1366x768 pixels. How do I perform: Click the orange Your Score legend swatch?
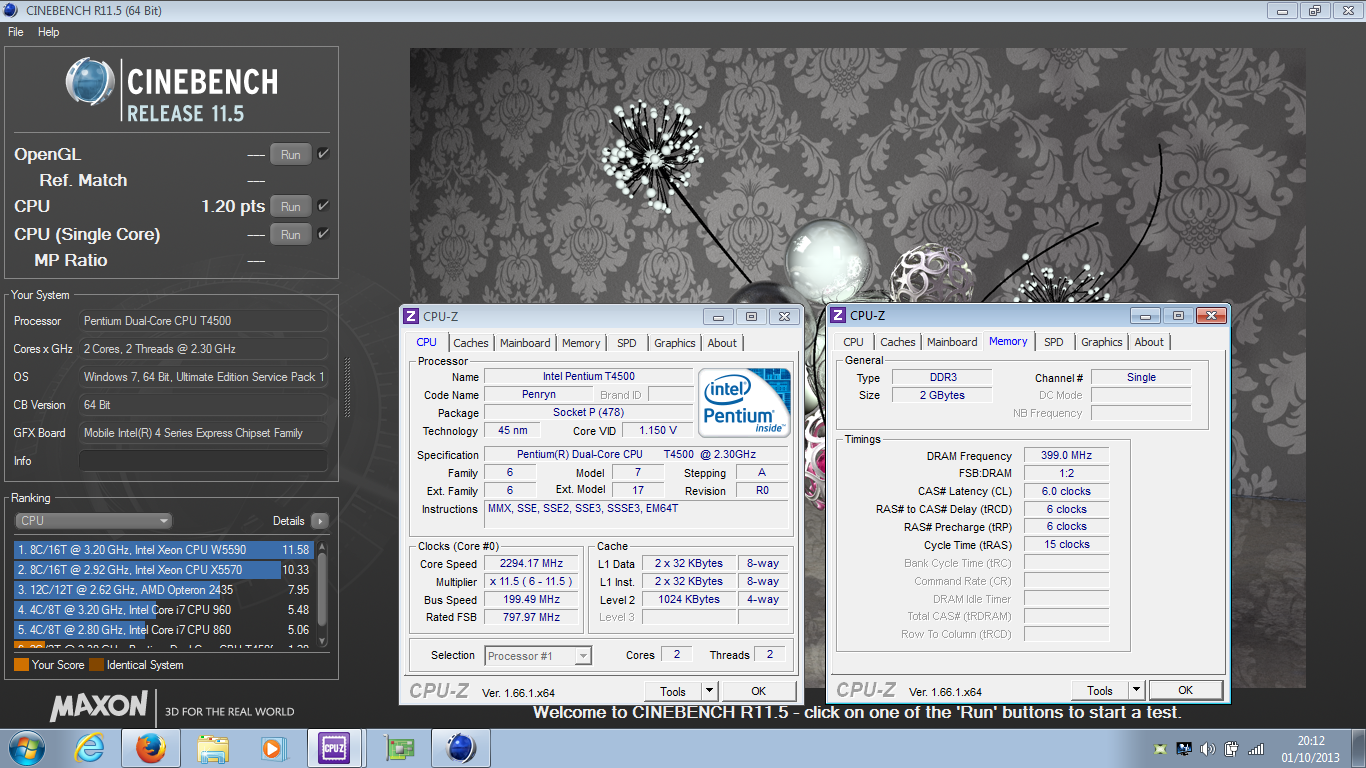coord(21,665)
